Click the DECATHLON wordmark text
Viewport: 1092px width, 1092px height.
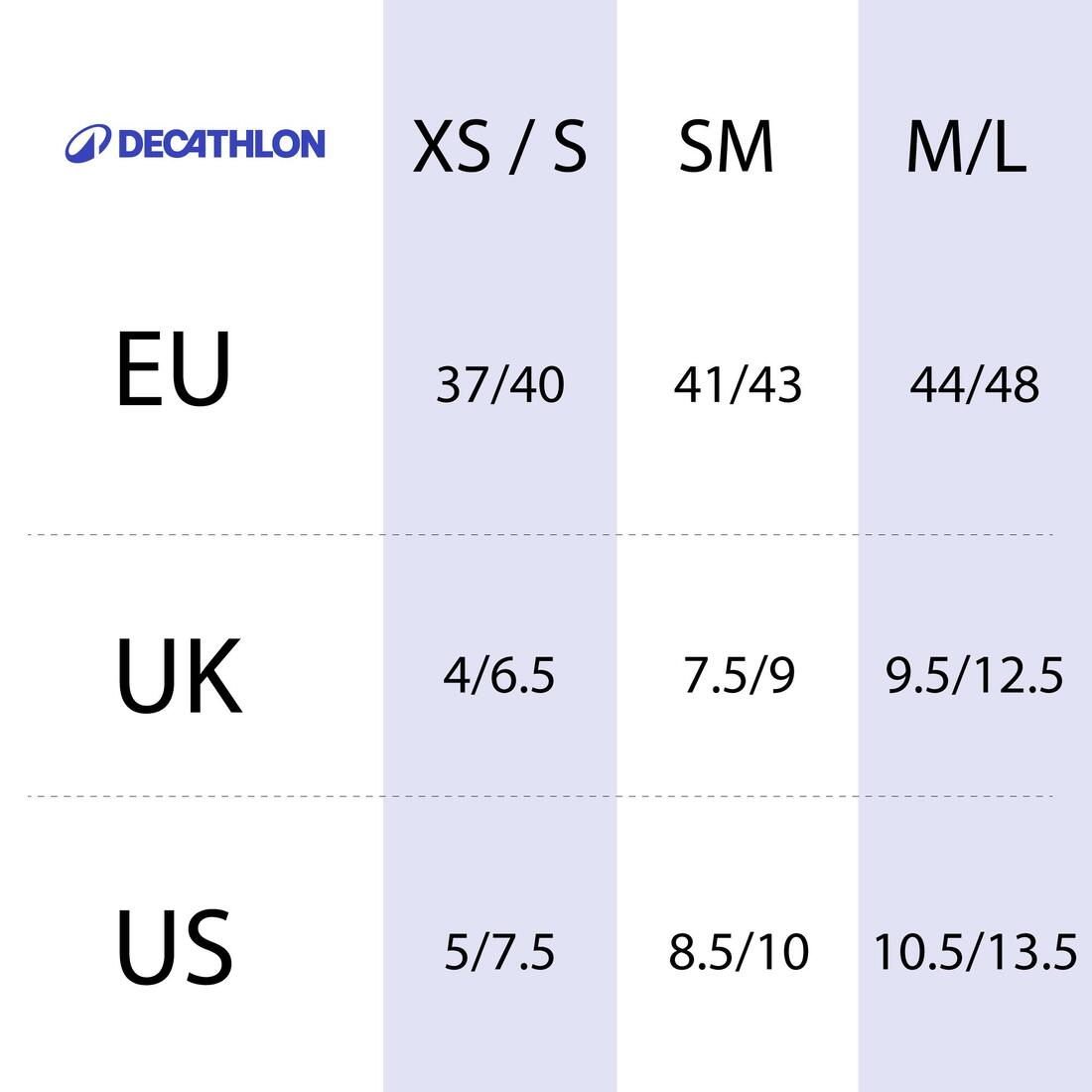click(220, 144)
